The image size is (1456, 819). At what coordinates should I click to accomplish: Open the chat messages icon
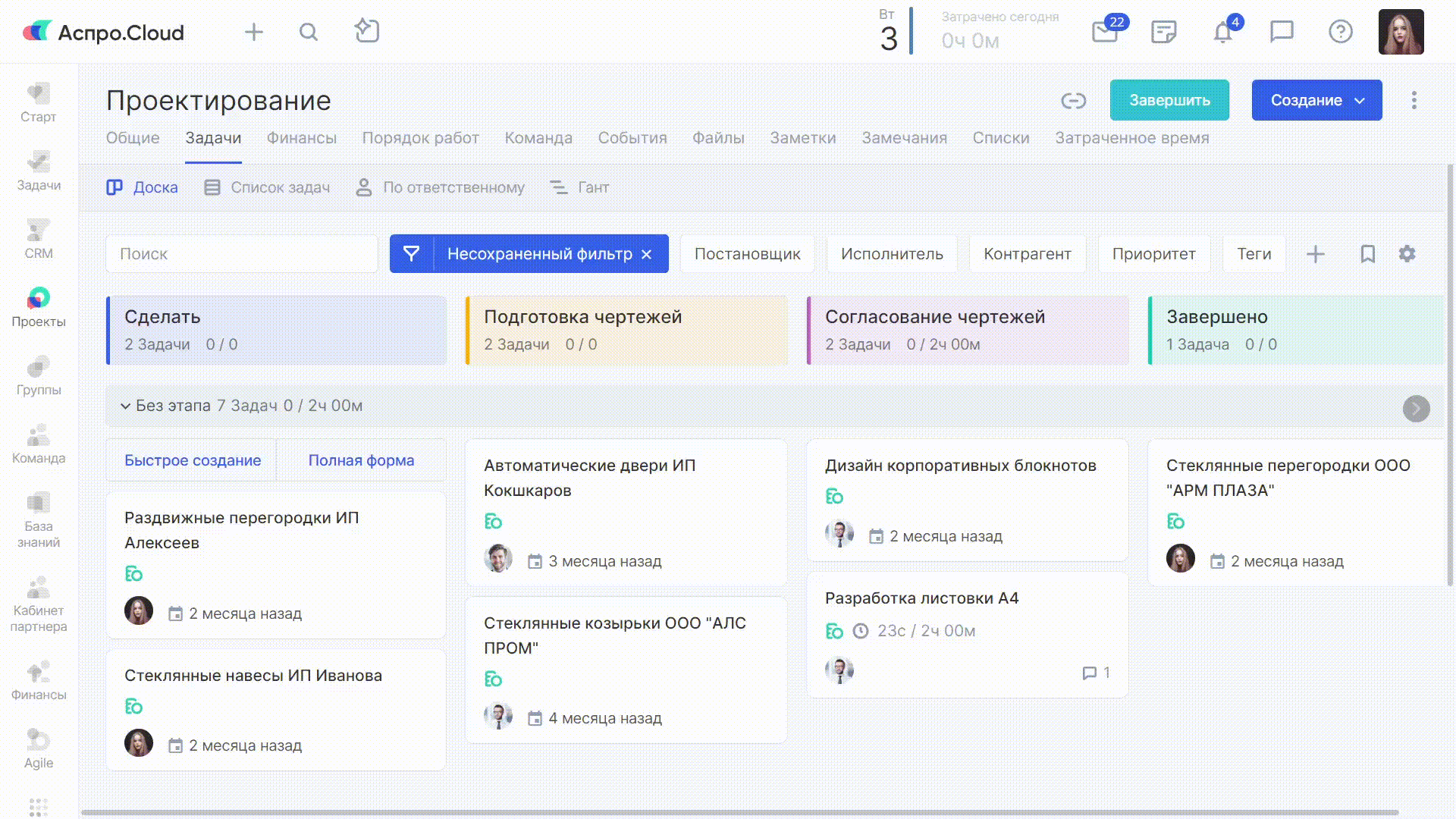tap(1281, 32)
